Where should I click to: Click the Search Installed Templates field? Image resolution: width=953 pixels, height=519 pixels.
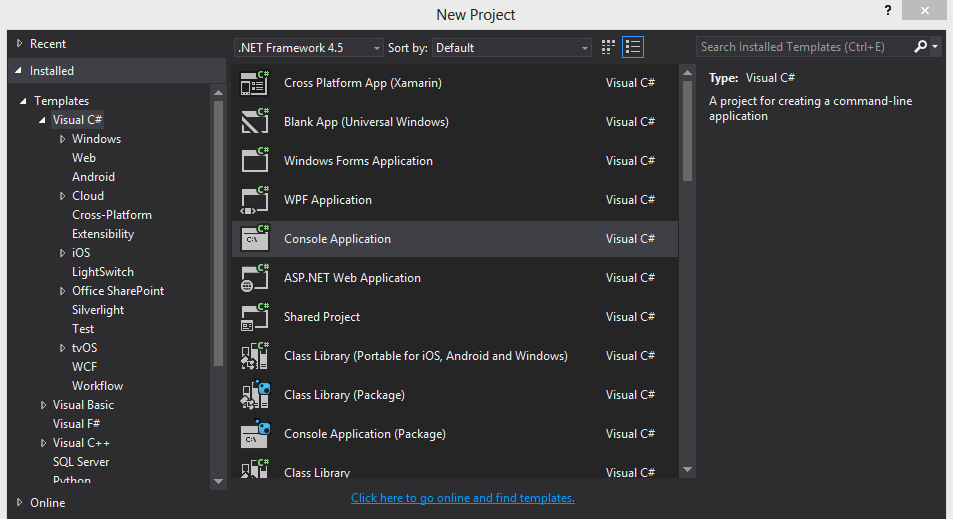point(804,47)
